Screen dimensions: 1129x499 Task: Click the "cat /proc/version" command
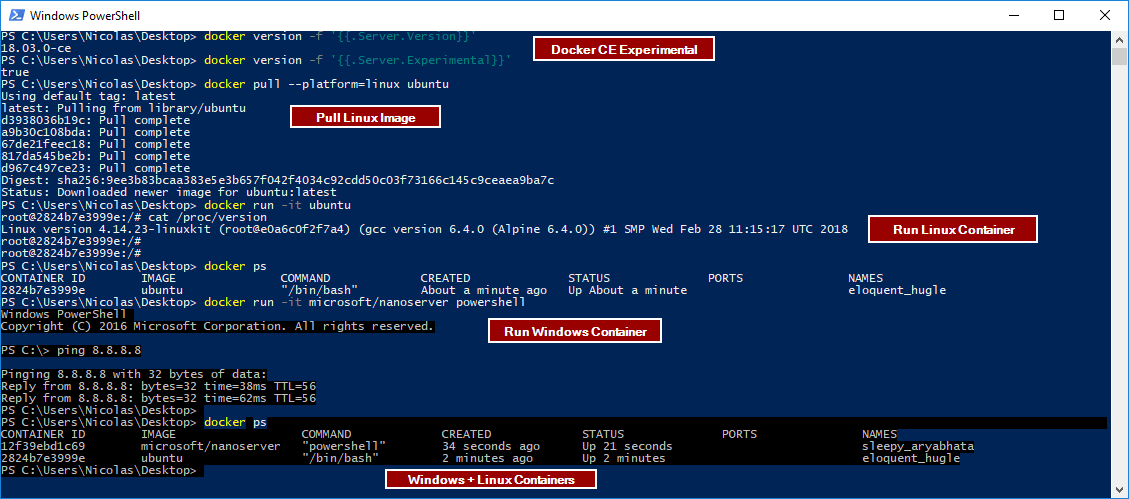click(207, 217)
